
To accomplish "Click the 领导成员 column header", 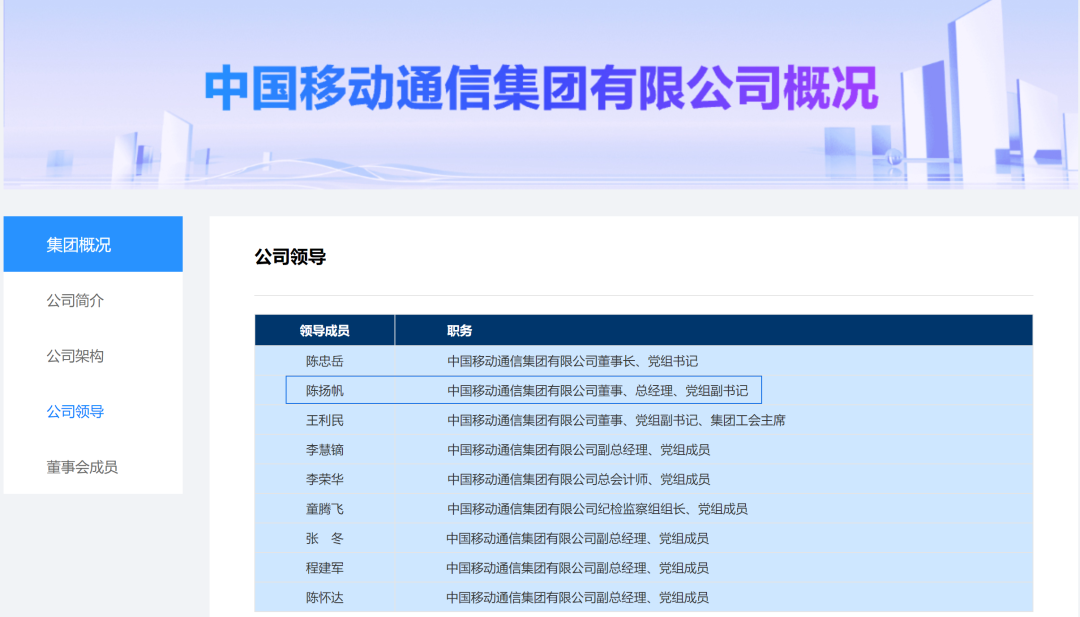I will tap(324, 331).
